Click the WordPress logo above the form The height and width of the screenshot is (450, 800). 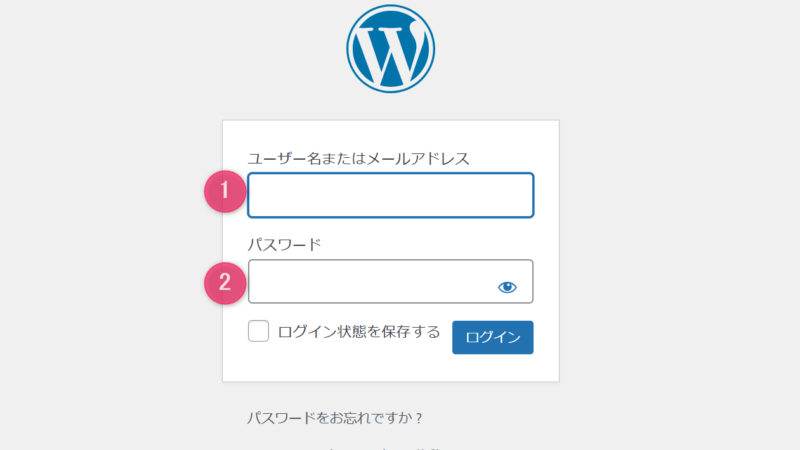click(390, 49)
